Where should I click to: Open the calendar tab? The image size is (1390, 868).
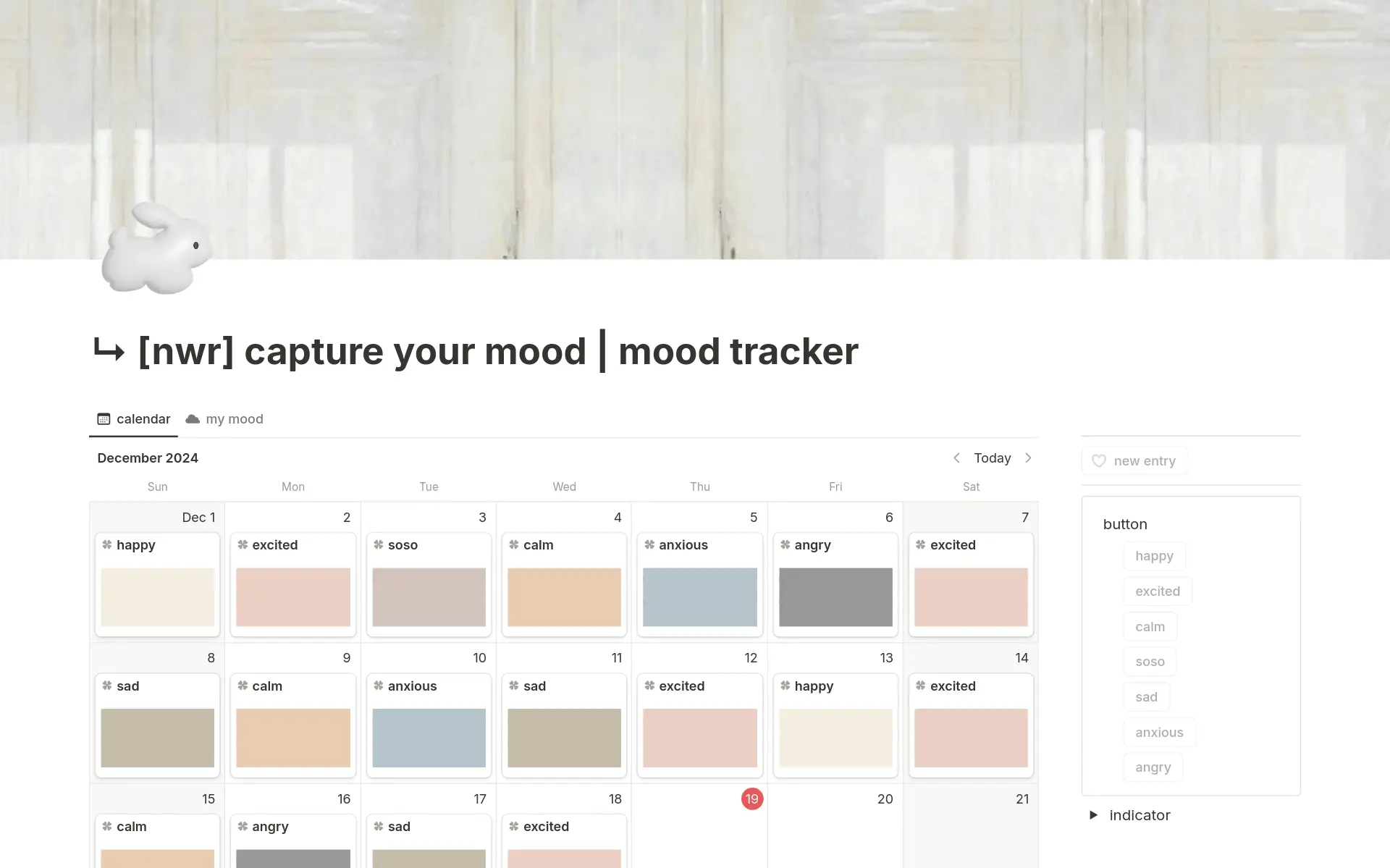point(143,418)
